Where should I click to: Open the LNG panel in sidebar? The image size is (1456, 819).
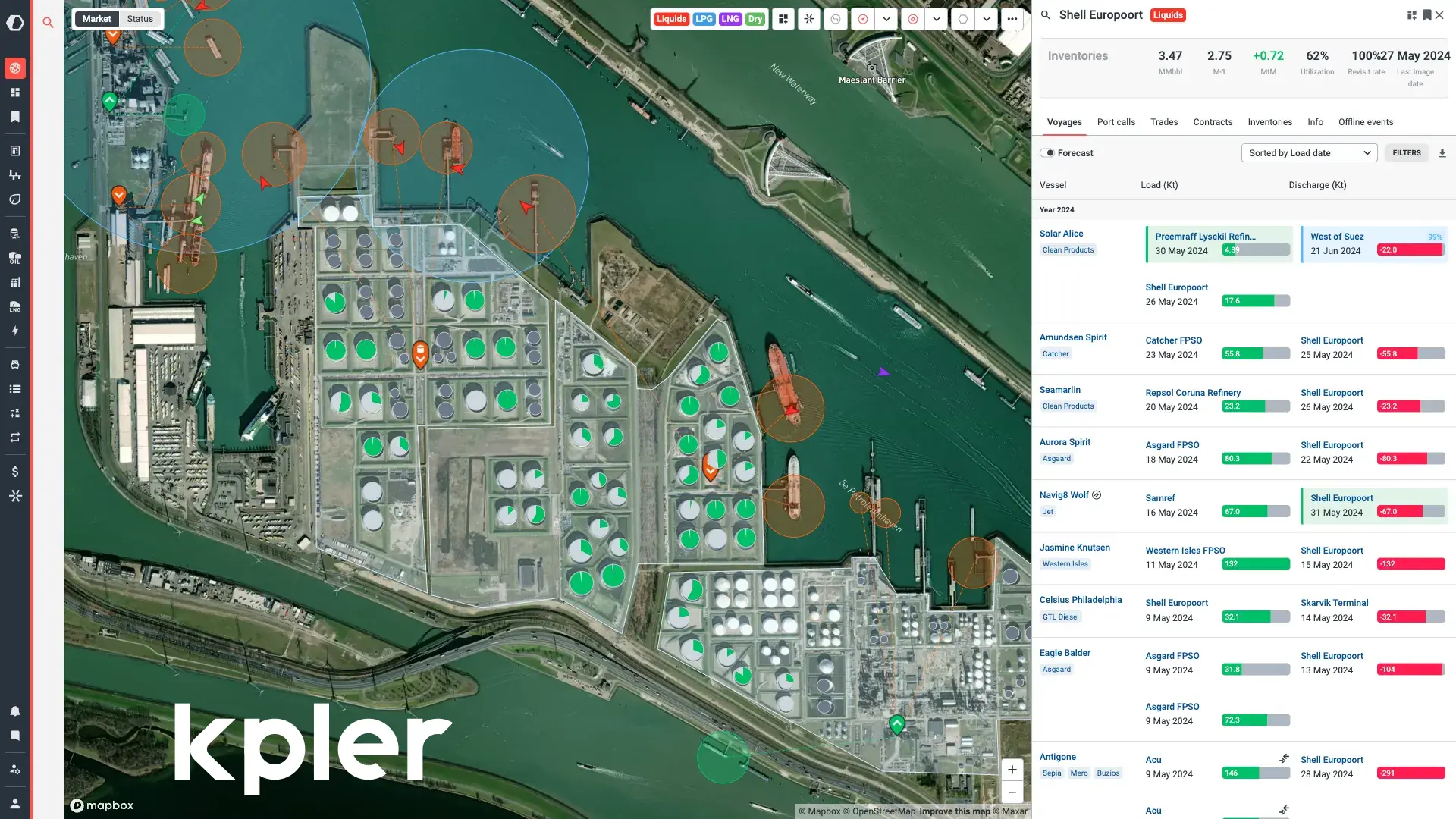click(14, 307)
